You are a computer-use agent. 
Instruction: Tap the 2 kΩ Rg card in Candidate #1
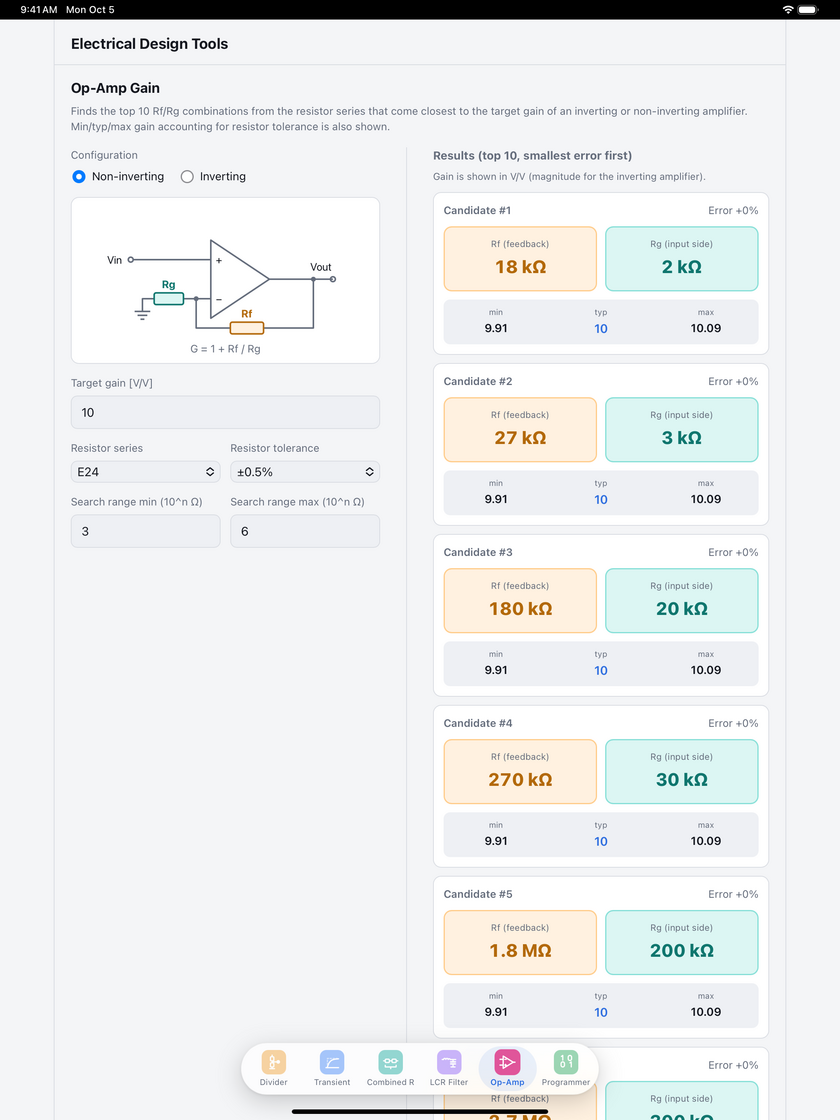[681, 259]
